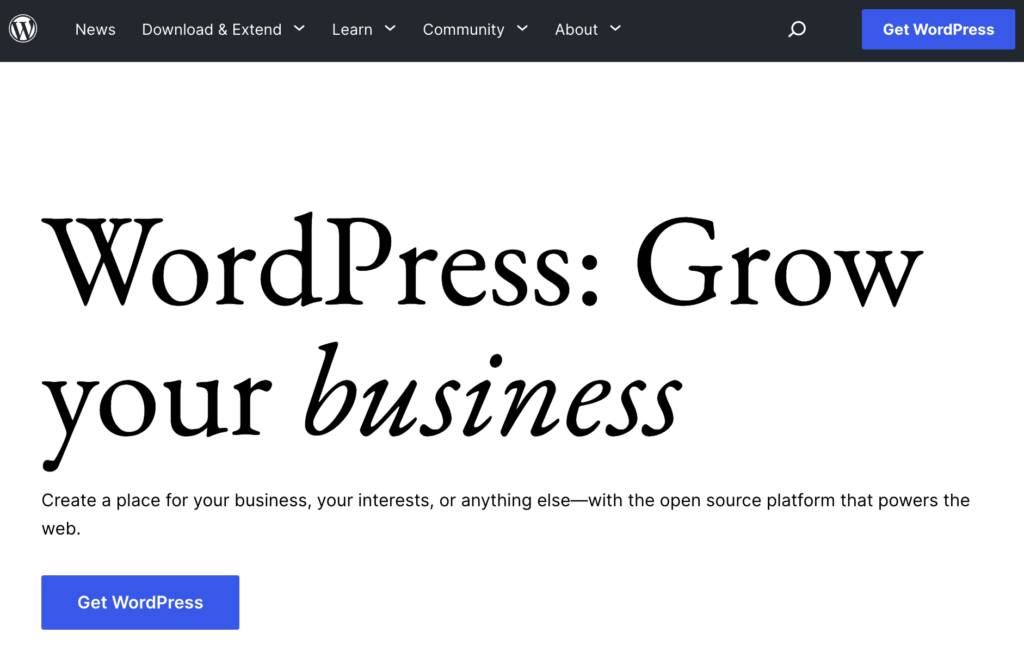
Task: Expand the Community dropdown chevron
Action: point(522,29)
